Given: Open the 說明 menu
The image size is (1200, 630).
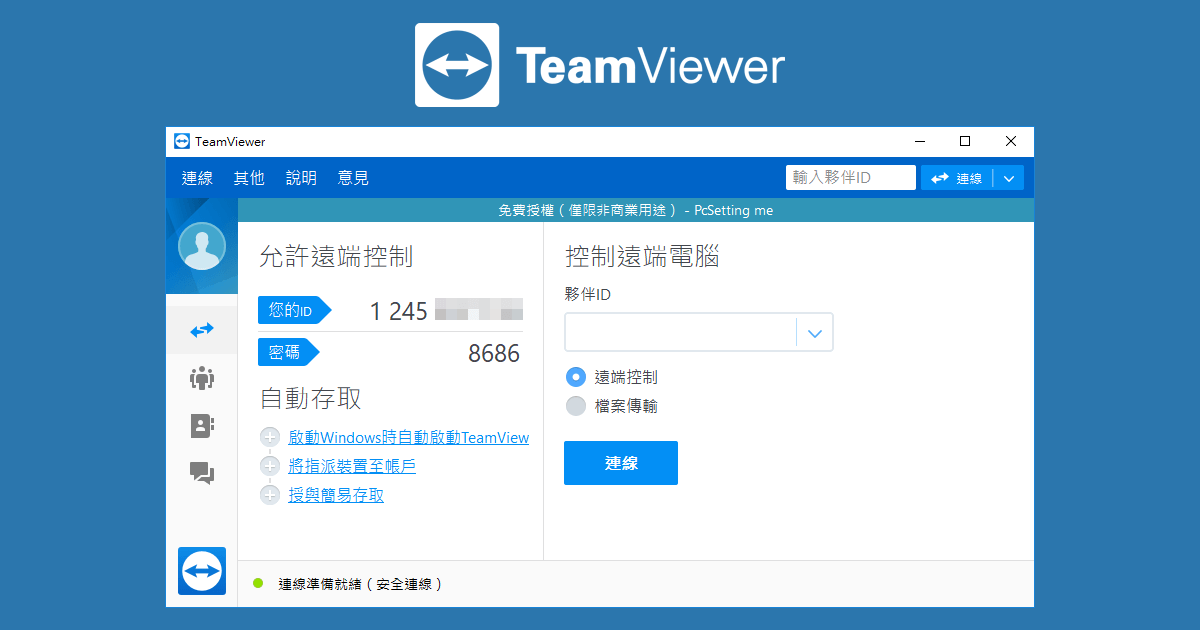Looking at the screenshot, I should click(301, 178).
